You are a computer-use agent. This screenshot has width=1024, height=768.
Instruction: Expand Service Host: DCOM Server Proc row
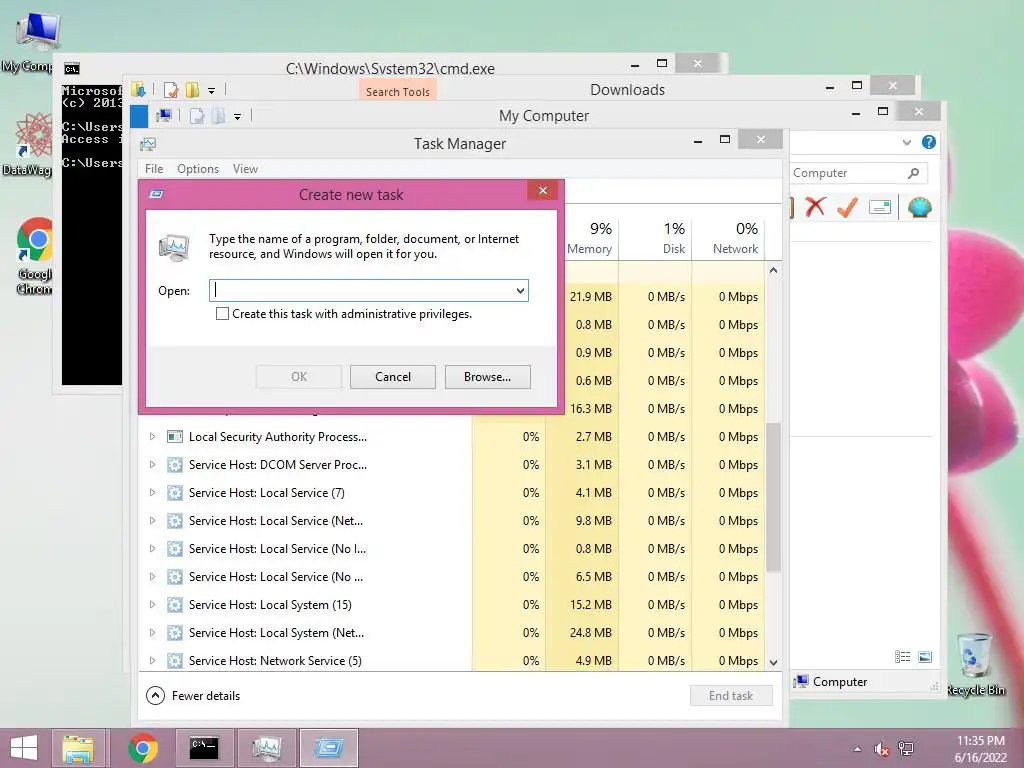[152, 464]
